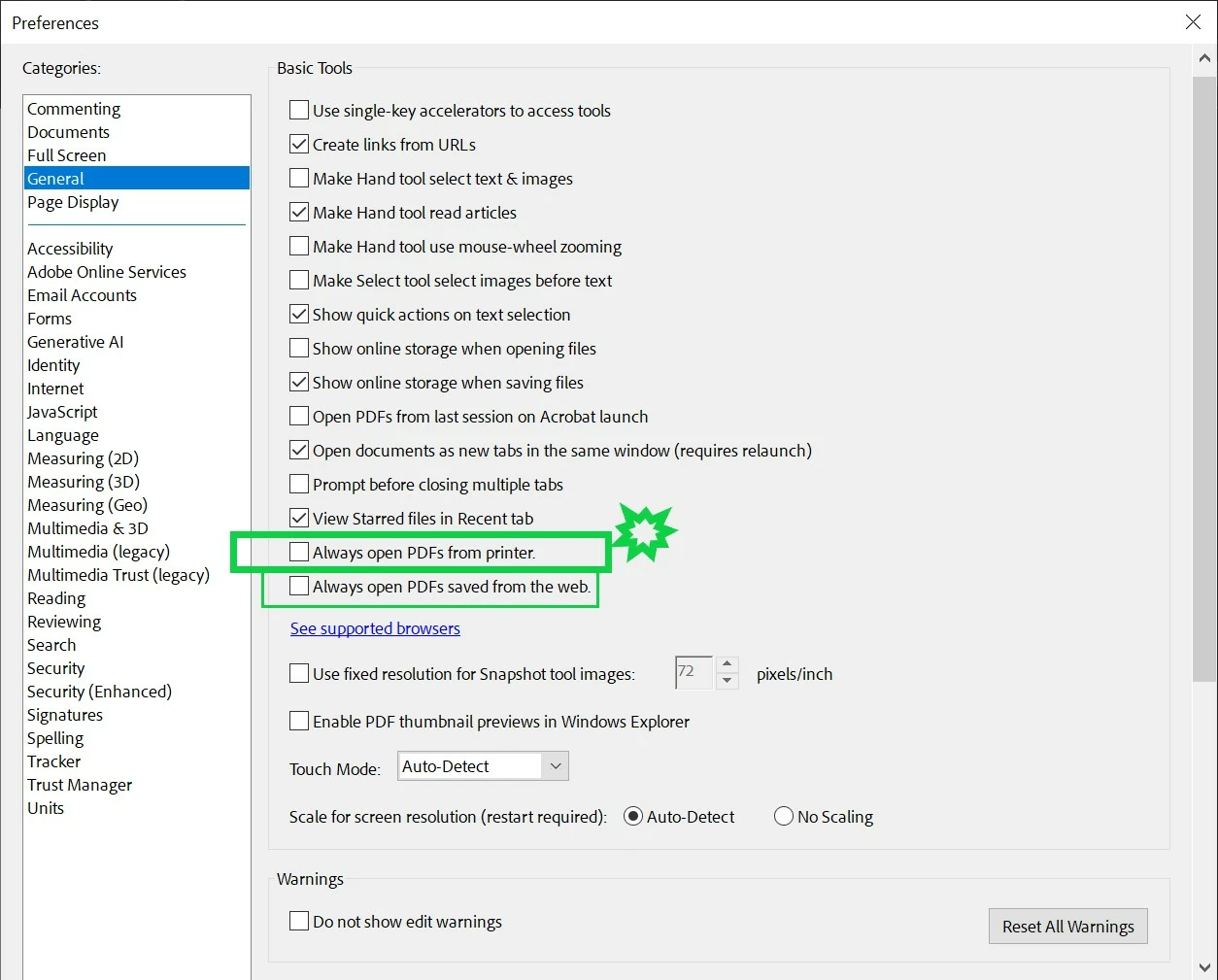Image resolution: width=1218 pixels, height=980 pixels.
Task: Select the "No Scaling" radio button
Action: point(784,817)
